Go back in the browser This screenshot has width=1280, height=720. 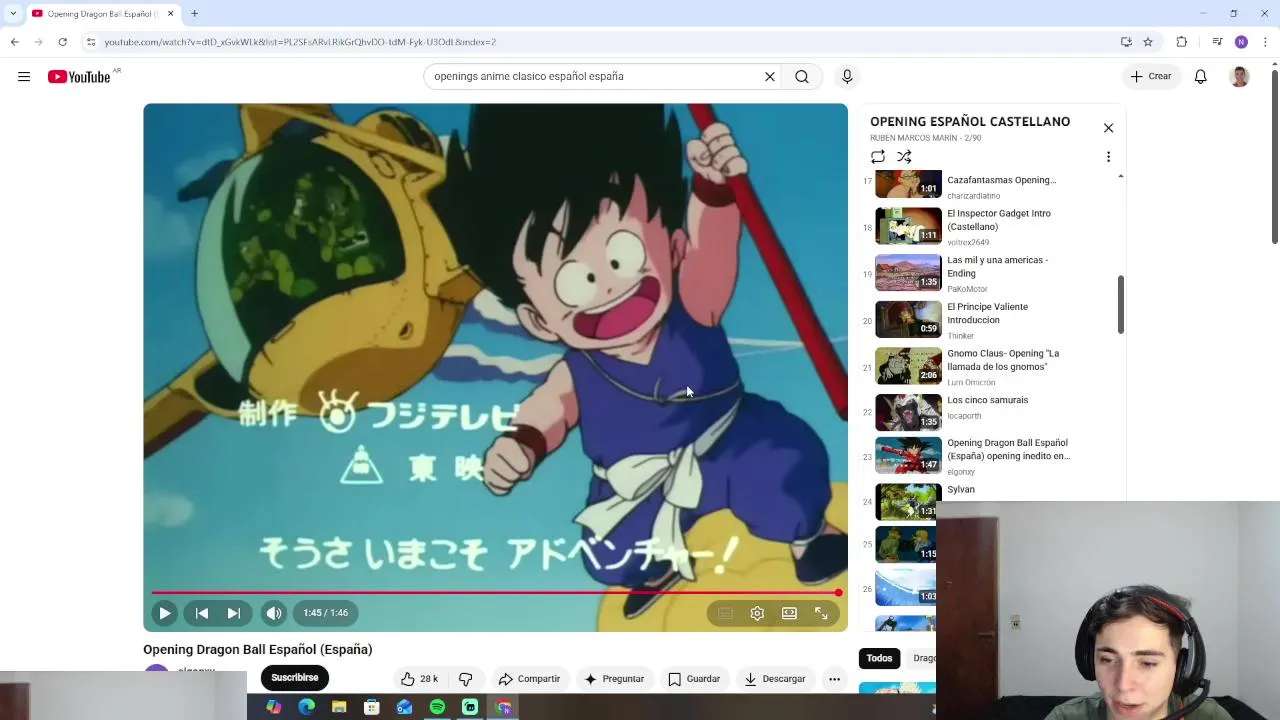(14, 42)
